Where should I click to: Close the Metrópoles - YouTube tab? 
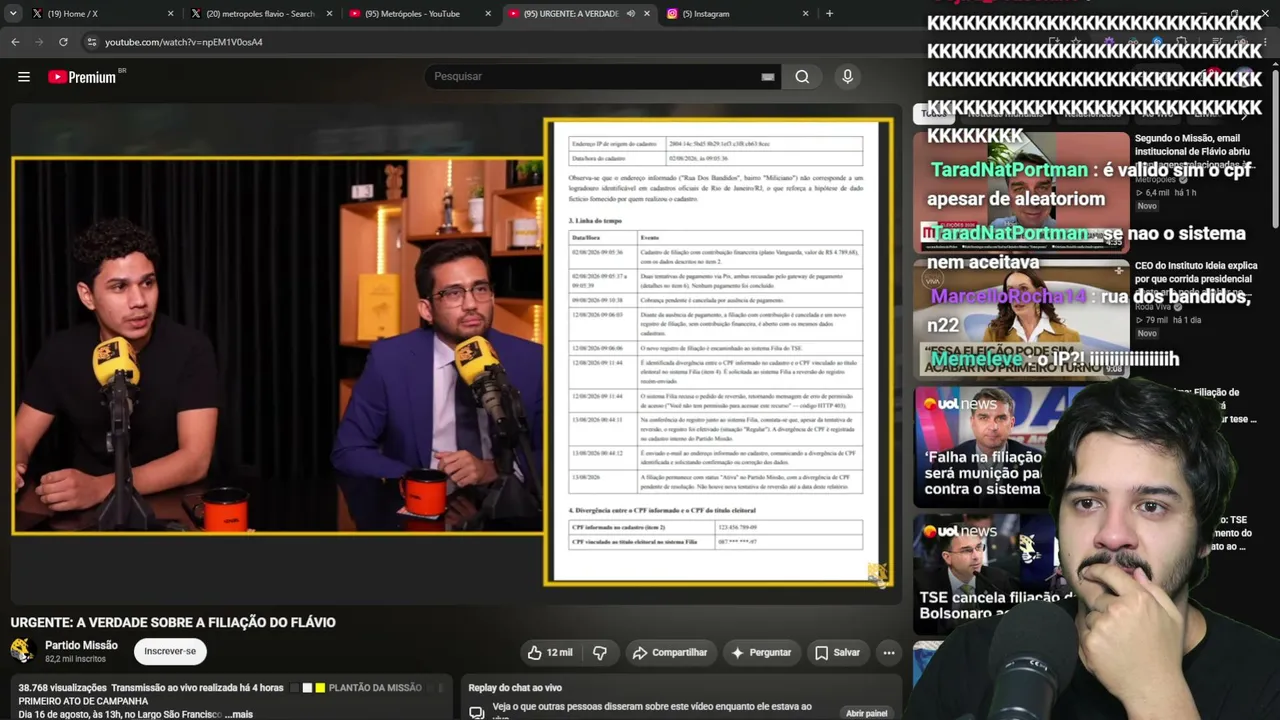(x=488, y=14)
